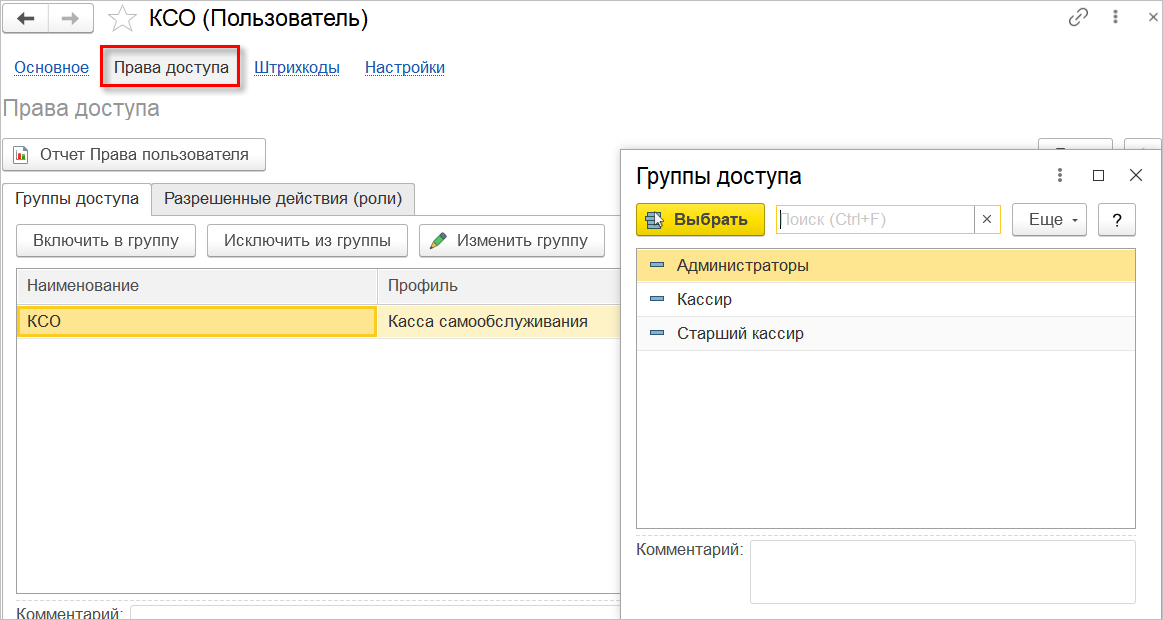Screen dimensions: 1163x620
Task: Focus the Поиск search input field
Action: click(874, 220)
